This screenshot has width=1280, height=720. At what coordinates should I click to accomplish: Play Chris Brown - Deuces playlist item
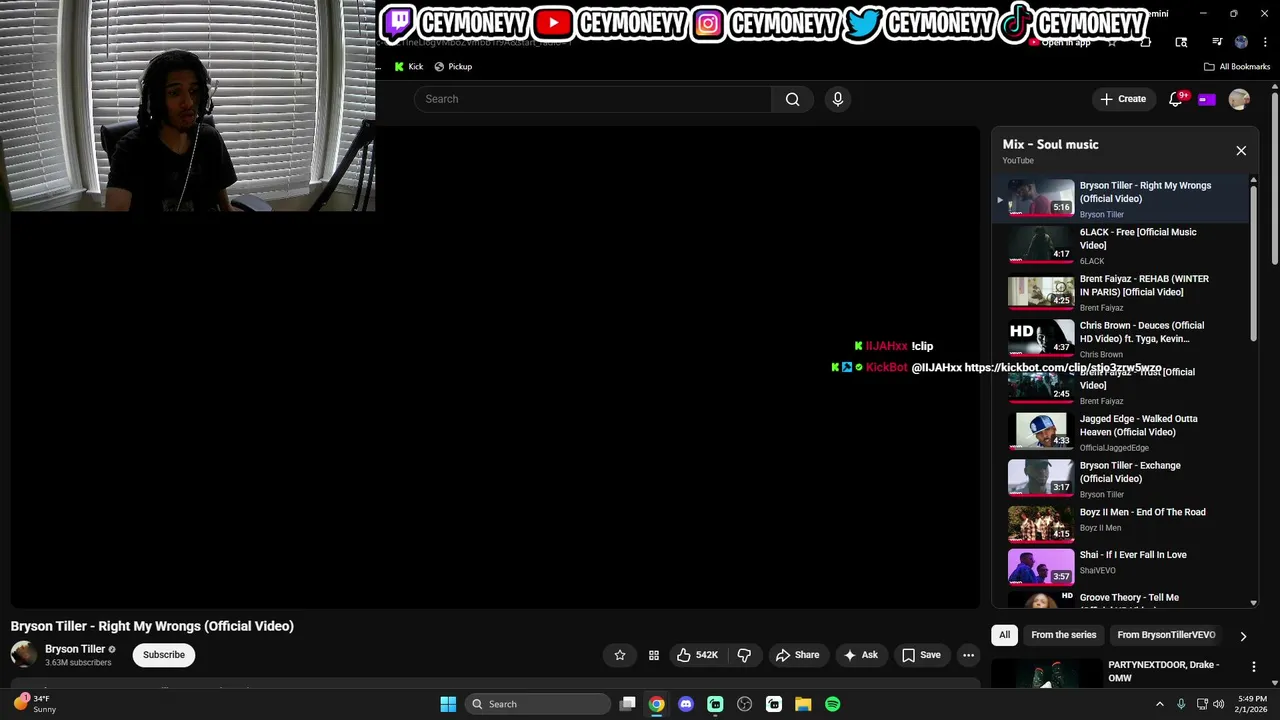[x=1120, y=339]
